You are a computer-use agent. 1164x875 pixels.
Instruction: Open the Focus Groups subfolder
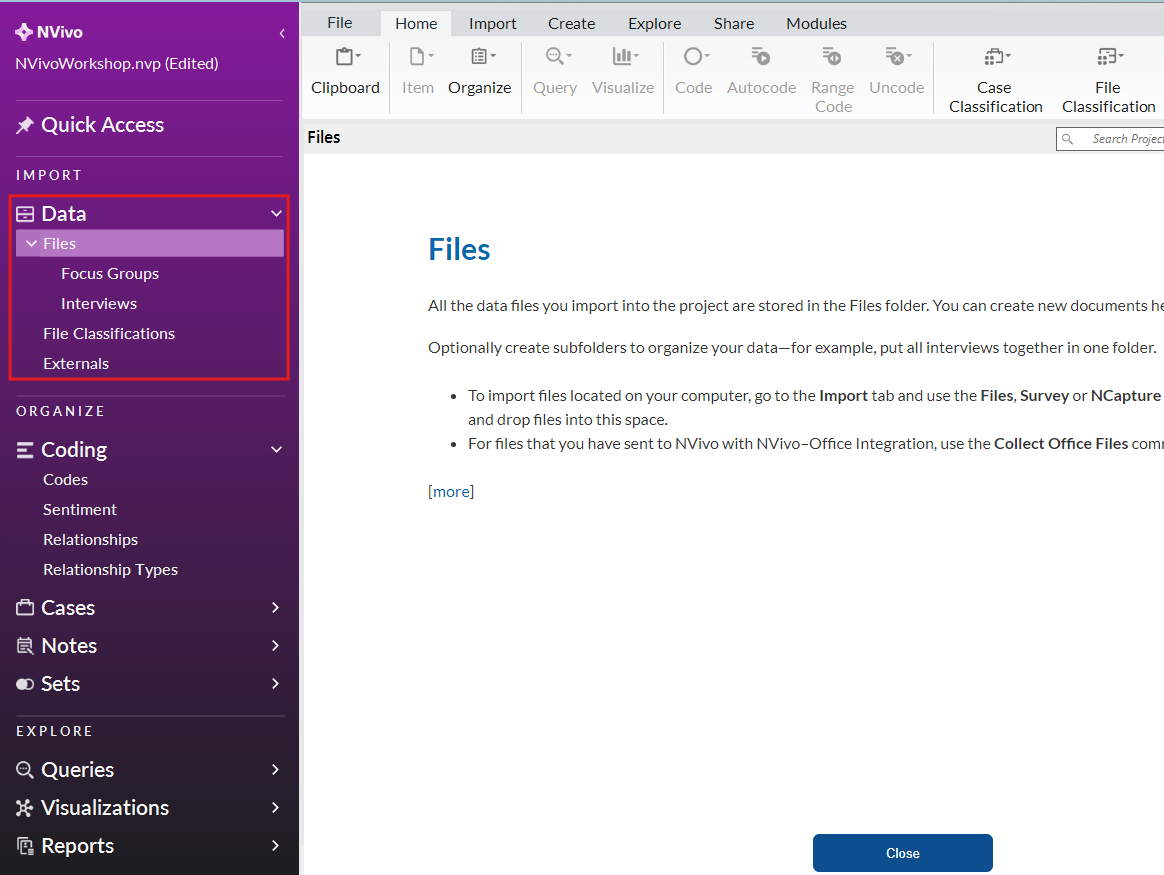click(x=110, y=274)
